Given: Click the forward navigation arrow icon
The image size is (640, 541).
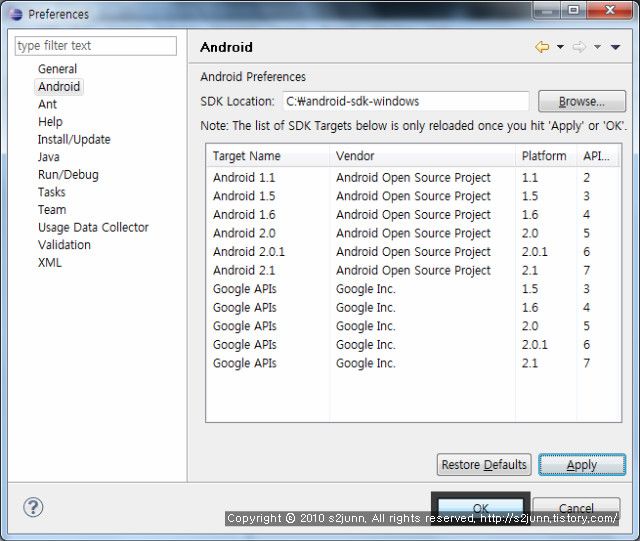Looking at the screenshot, I should pos(579,47).
